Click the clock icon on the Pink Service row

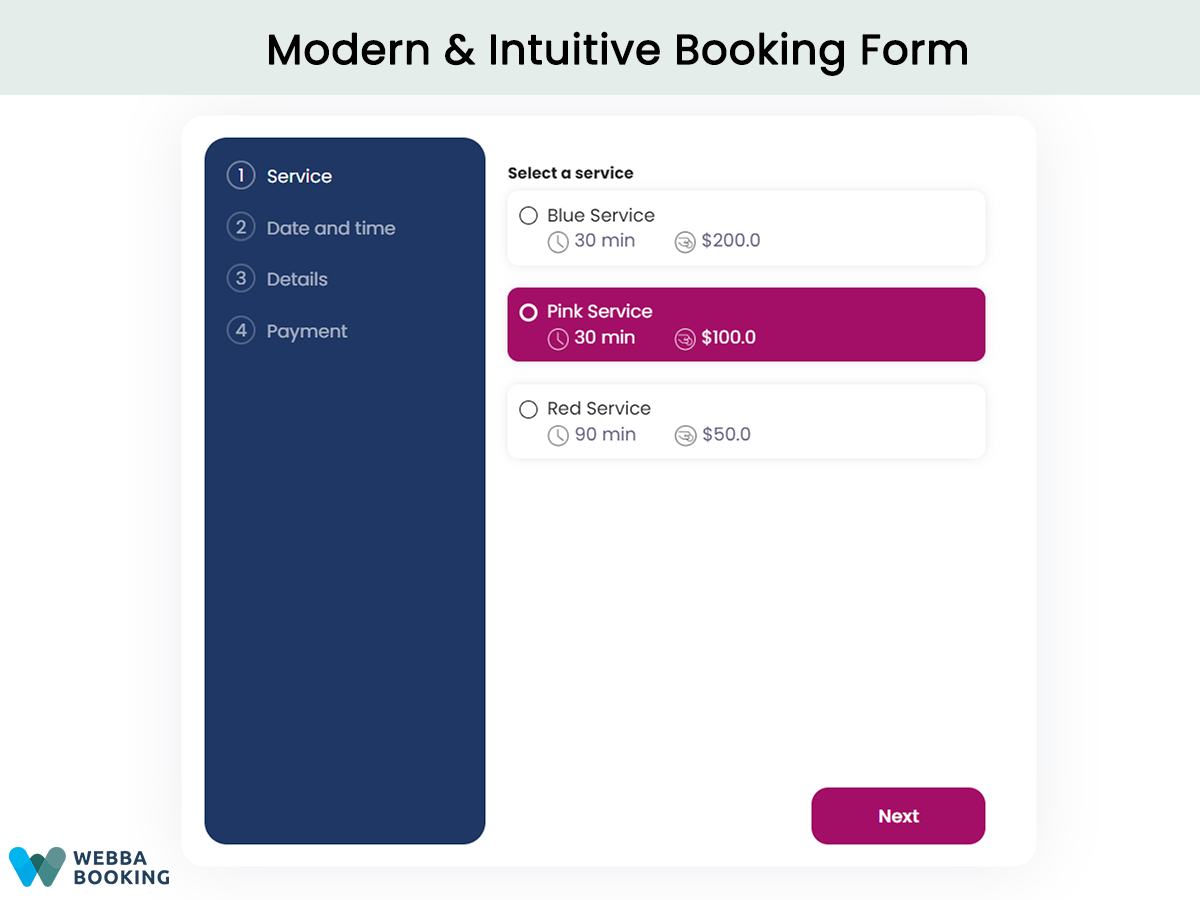pos(558,338)
